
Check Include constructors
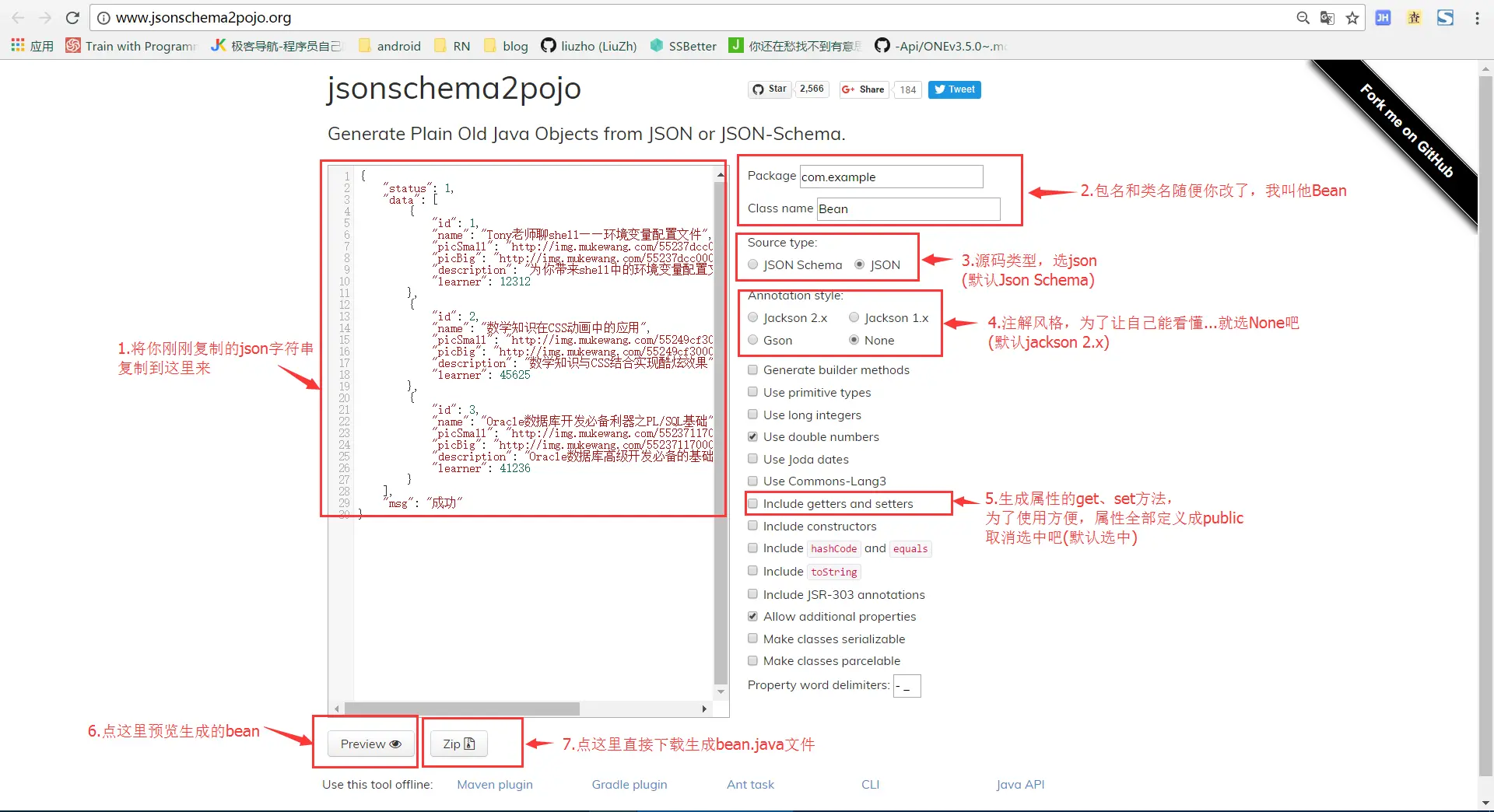(x=752, y=526)
